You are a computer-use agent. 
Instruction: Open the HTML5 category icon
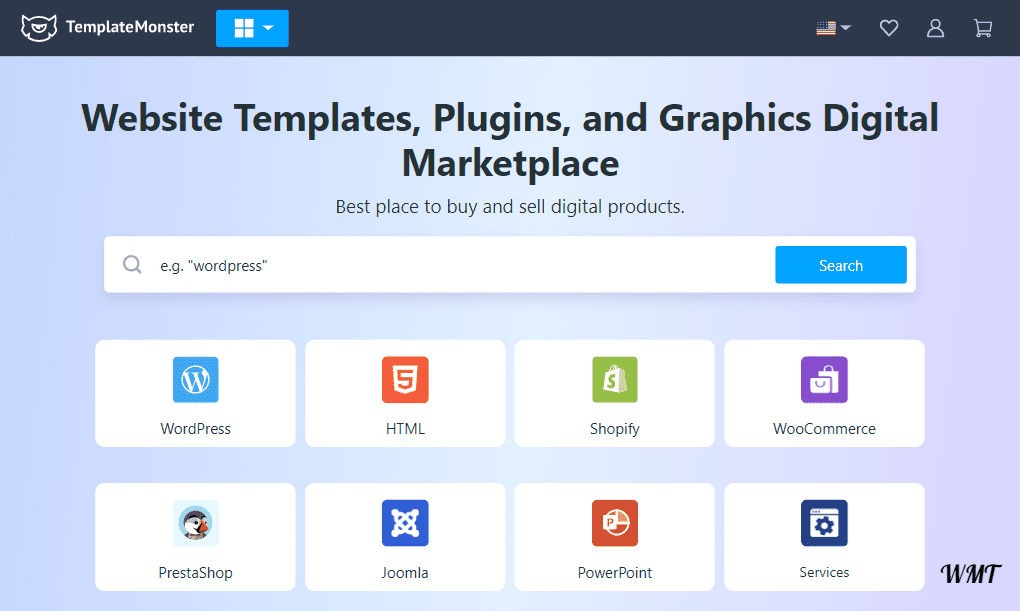pyautogui.click(x=405, y=379)
